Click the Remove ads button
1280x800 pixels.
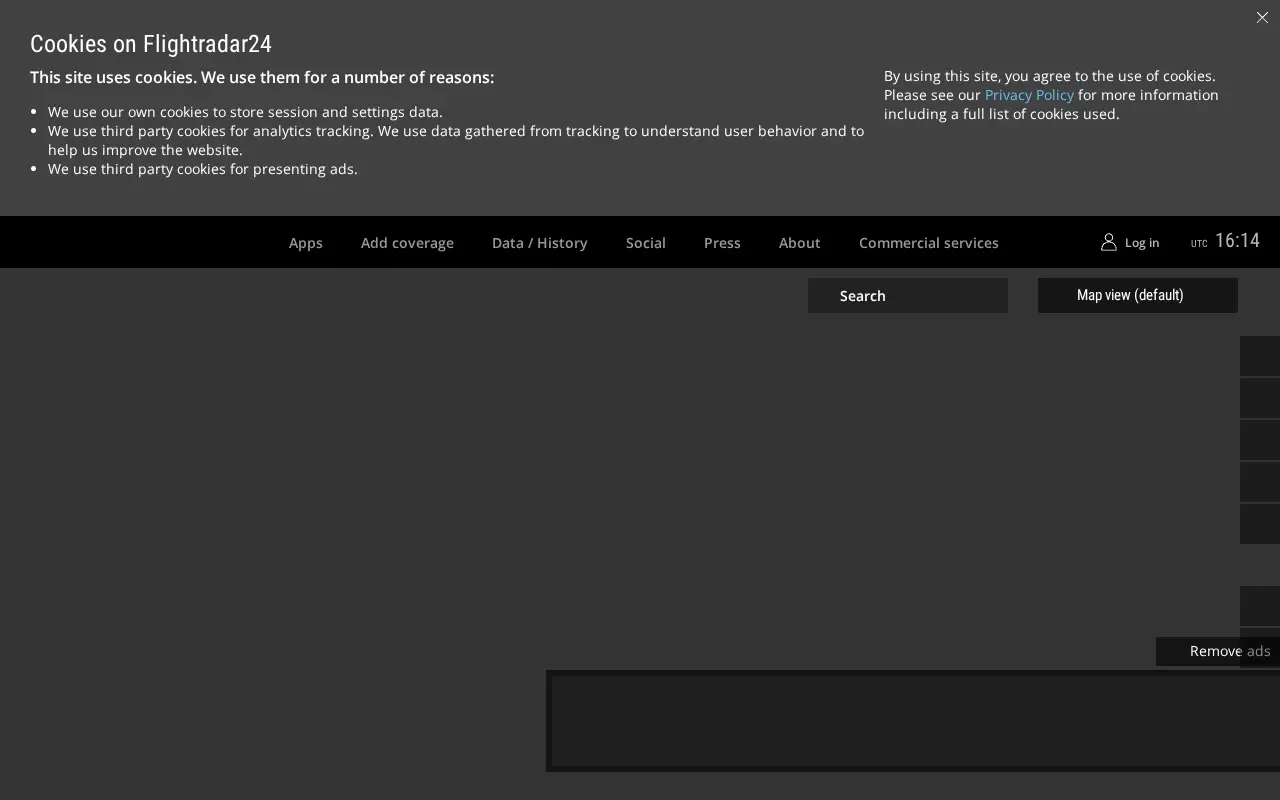(1218, 651)
